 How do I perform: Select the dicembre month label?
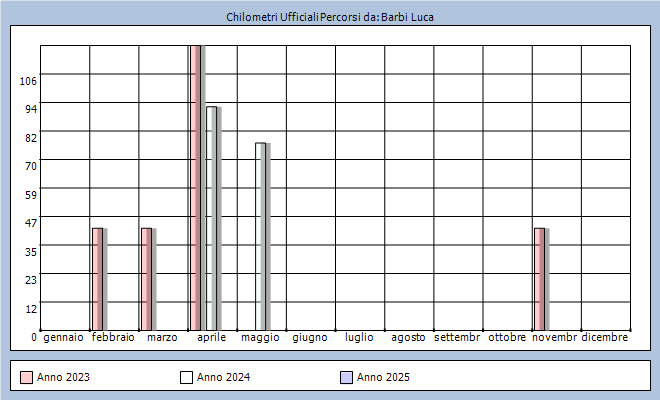click(x=605, y=338)
